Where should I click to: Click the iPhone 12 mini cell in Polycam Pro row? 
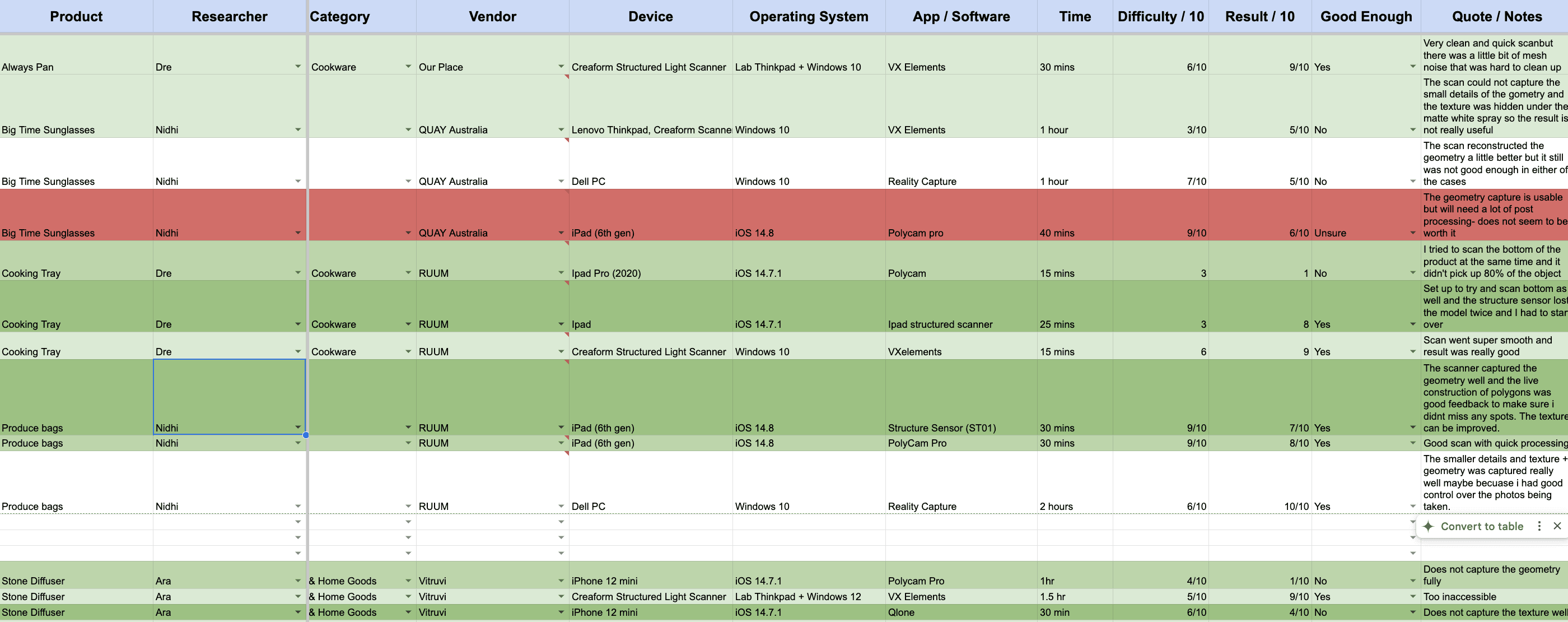[651, 575]
